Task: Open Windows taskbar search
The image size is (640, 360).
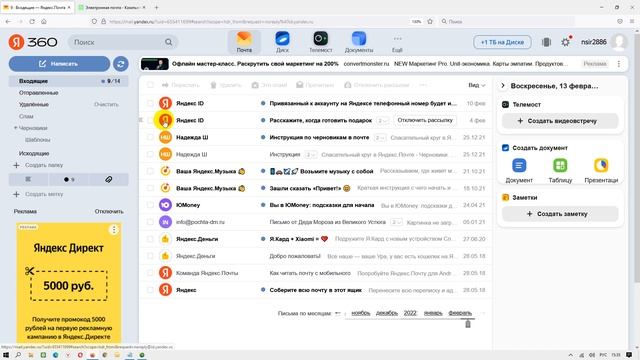Action: [x=18, y=355]
